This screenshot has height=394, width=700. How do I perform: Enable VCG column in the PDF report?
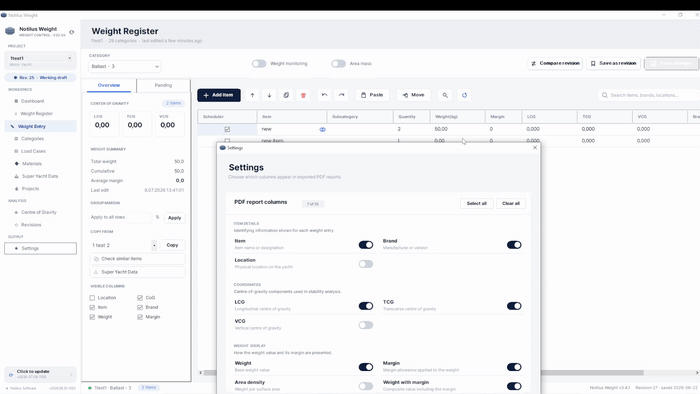pyautogui.click(x=366, y=325)
